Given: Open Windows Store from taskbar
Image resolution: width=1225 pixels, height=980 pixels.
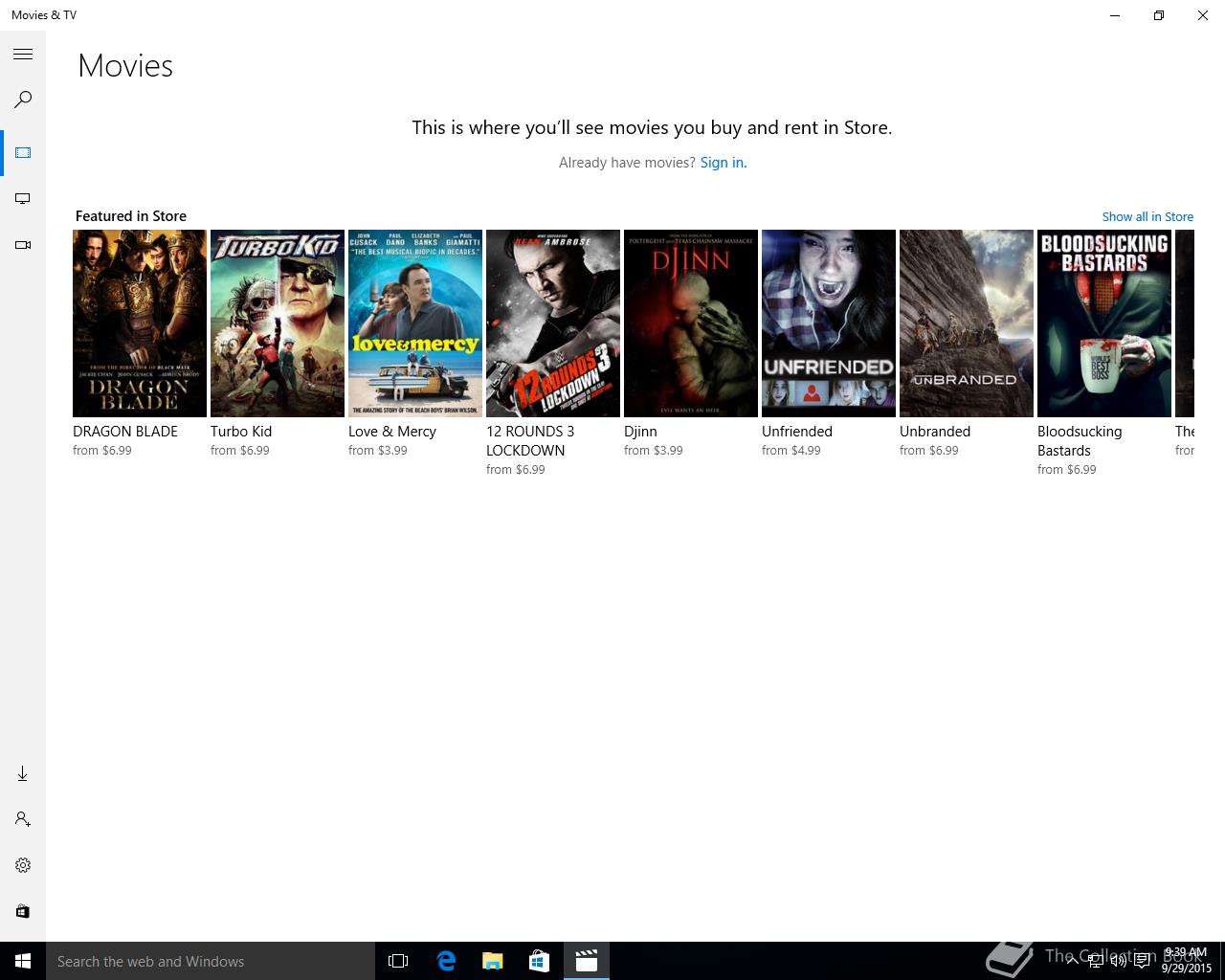Looking at the screenshot, I should point(539,961).
